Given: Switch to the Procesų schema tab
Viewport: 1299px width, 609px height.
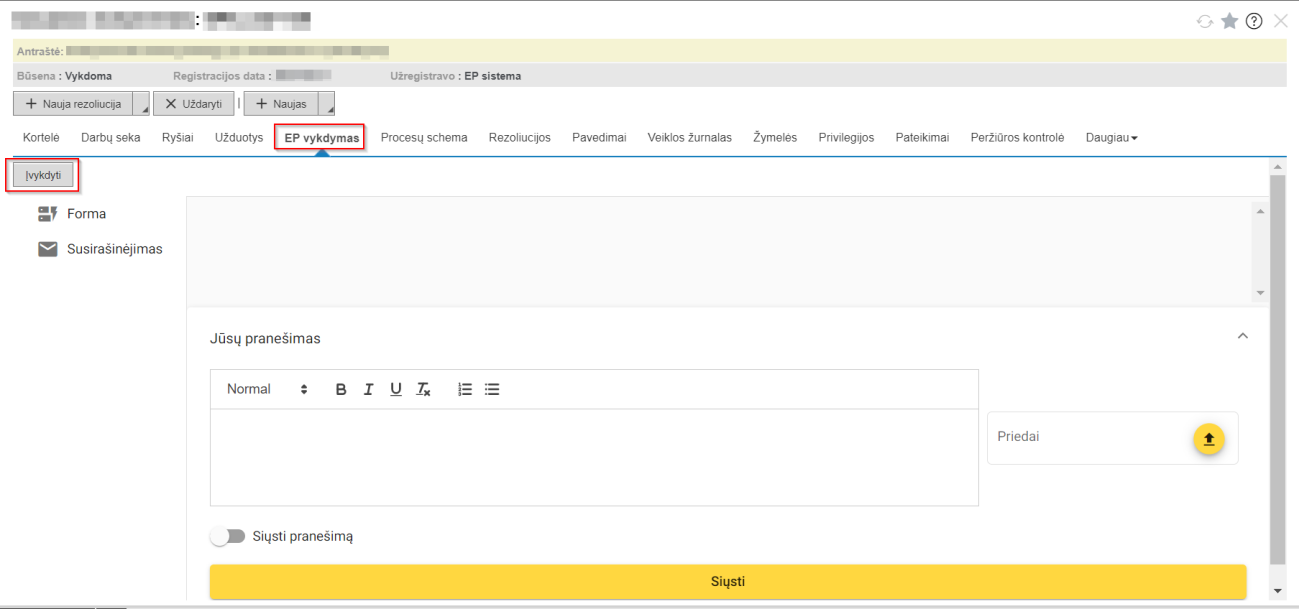Looking at the screenshot, I should coord(424,138).
